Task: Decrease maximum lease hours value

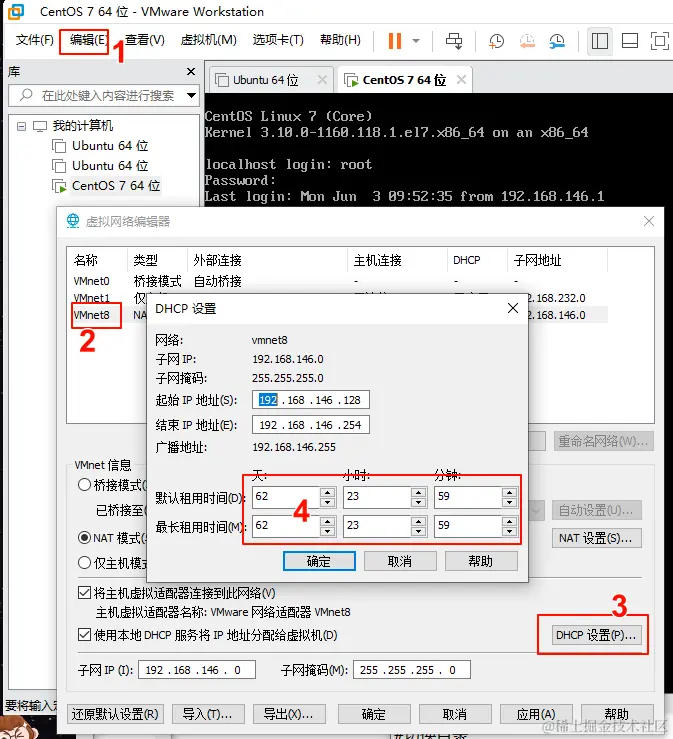Action: tap(419, 532)
